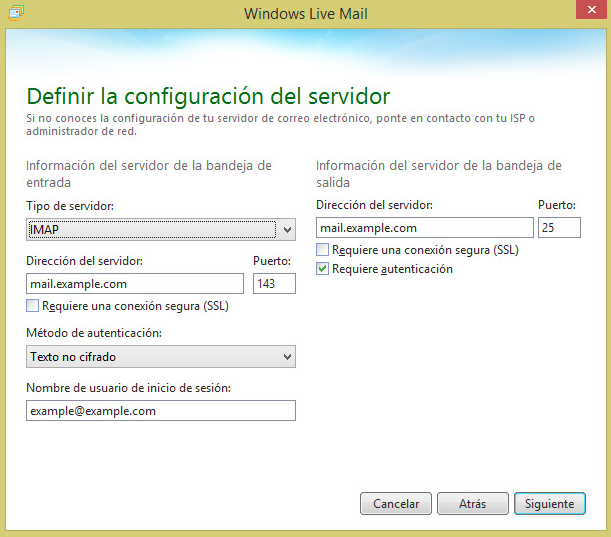Open the Tipo de servidor IMAP dropdown

click(161, 230)
